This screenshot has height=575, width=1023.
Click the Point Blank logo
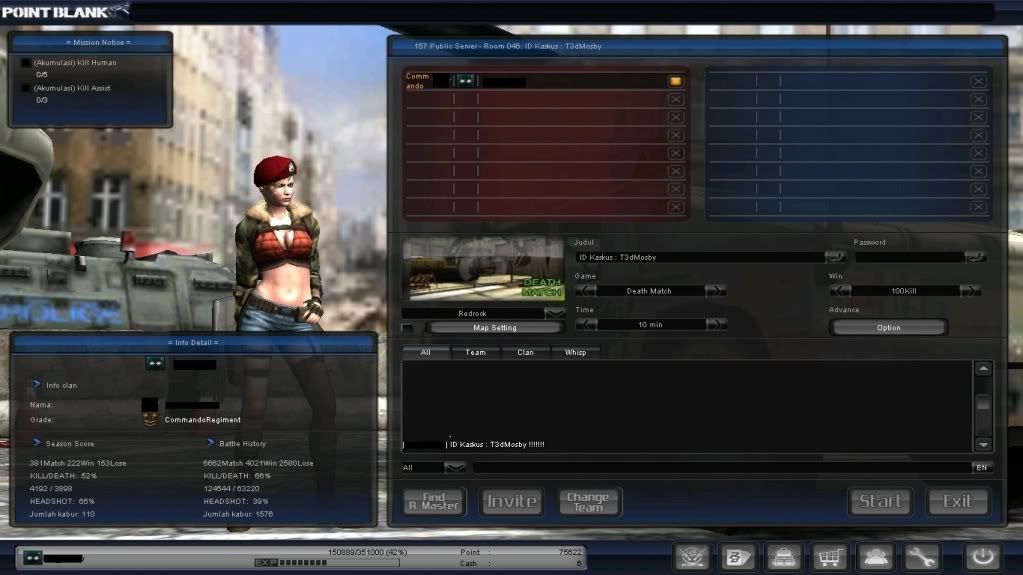coord(65,11)
